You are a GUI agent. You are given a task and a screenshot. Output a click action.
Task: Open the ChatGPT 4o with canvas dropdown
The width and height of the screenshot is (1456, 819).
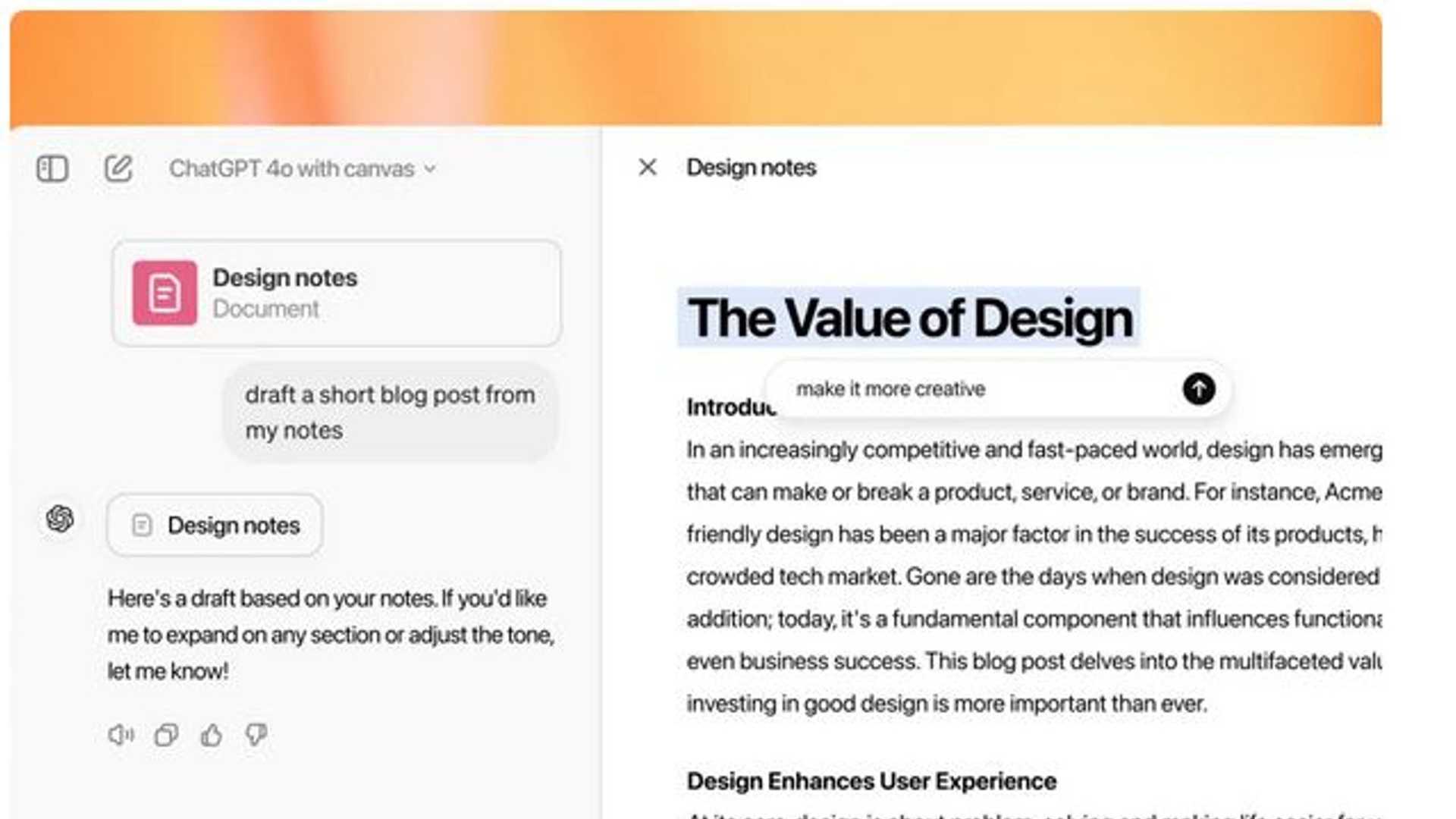click(302, 168)
